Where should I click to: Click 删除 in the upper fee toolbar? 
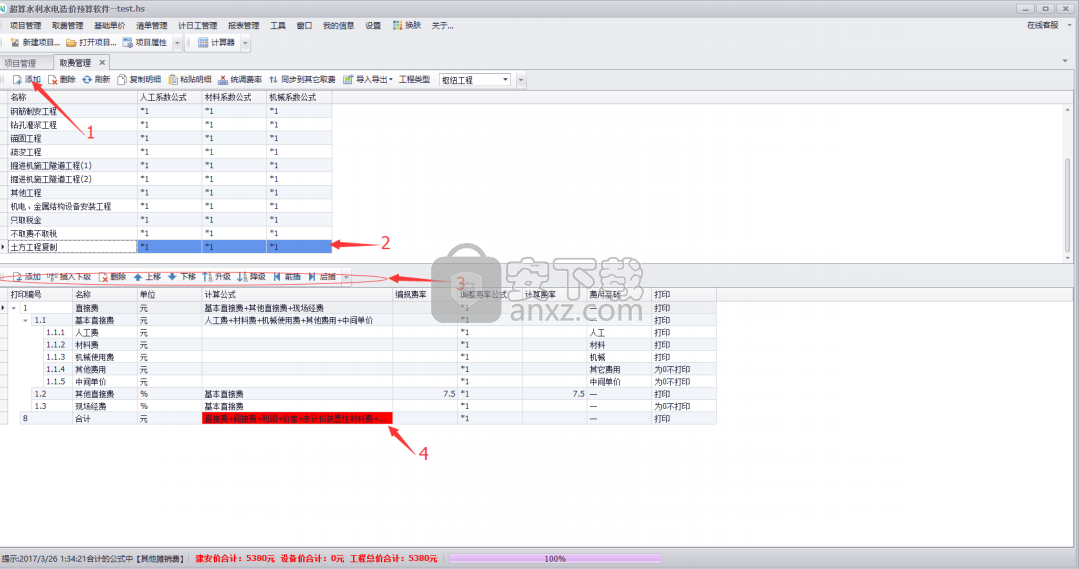click(61, 80)
